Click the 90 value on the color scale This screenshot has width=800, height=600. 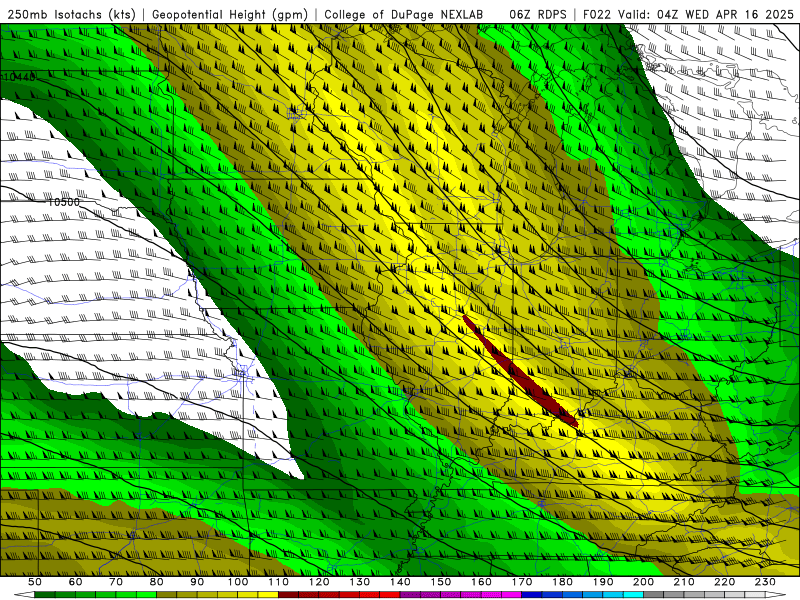click(x=197, y=582)
